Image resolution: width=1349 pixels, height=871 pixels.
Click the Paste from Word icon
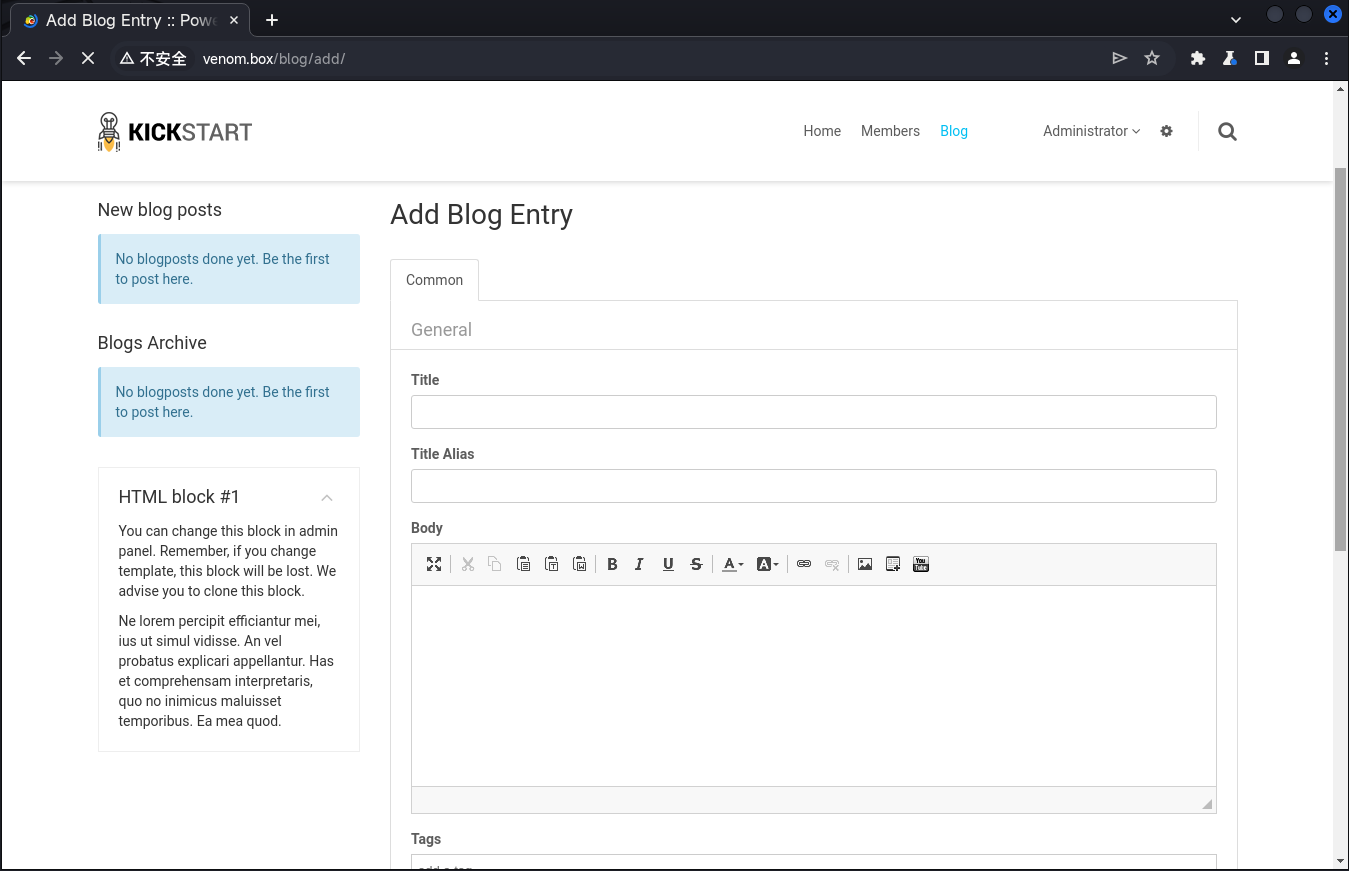coord(579,564)
